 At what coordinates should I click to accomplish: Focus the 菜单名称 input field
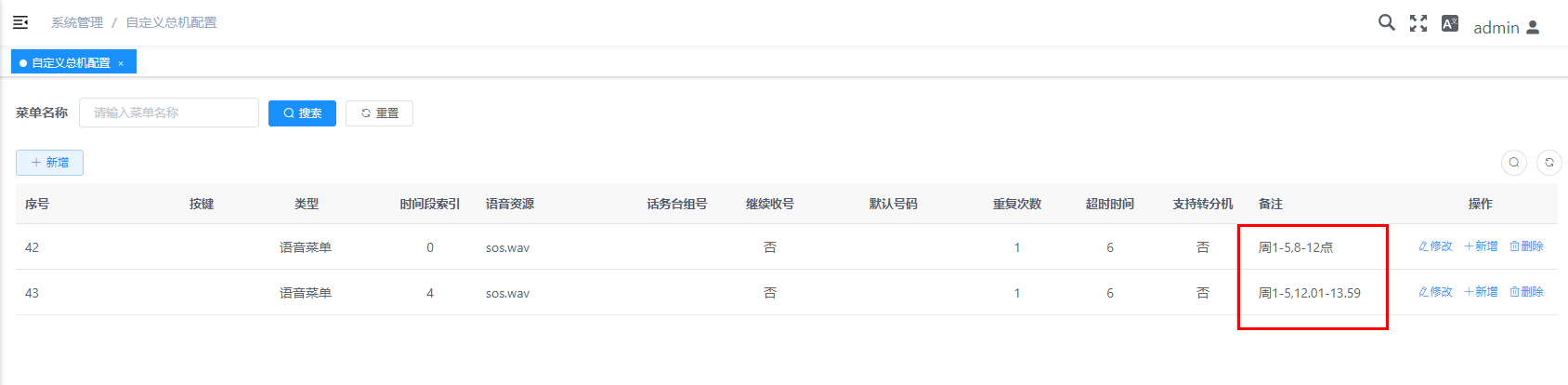[169, 113]
